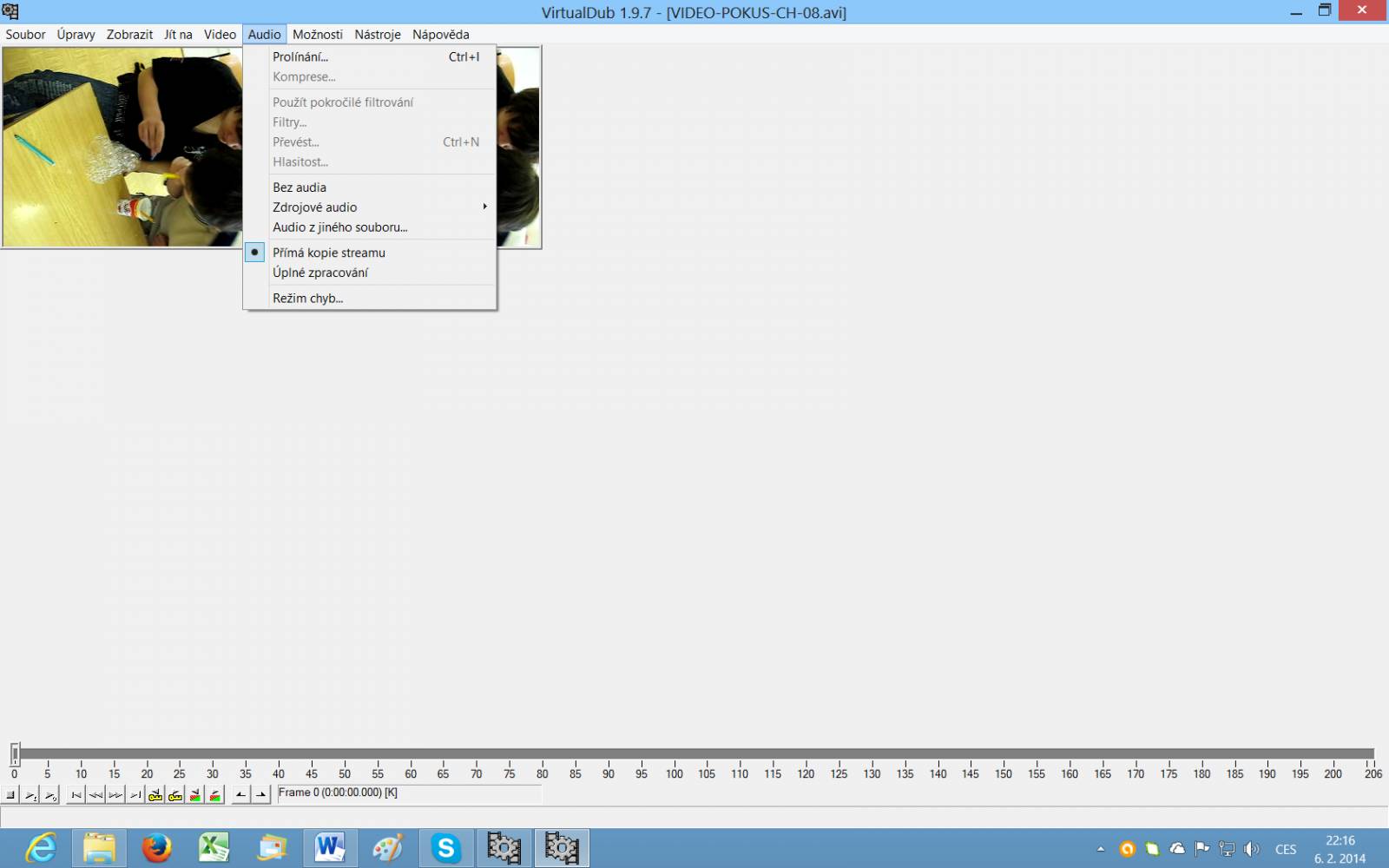Viewport: 1389px width, 868px height.
Task: Open the Zobrazit menu
Action: click(130, 35)
